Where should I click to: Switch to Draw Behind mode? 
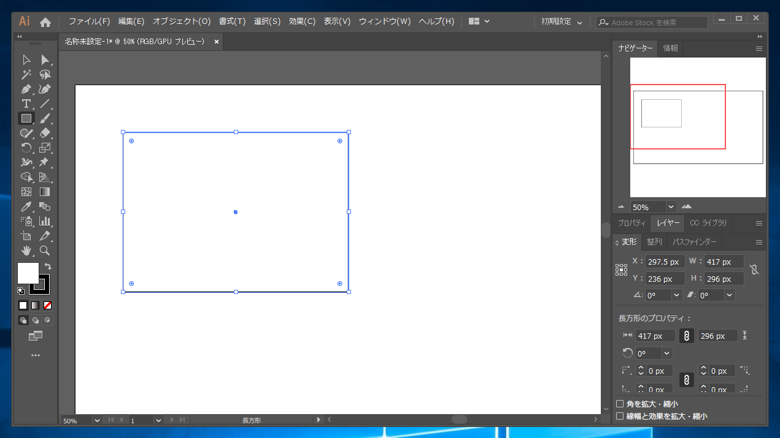35,320
